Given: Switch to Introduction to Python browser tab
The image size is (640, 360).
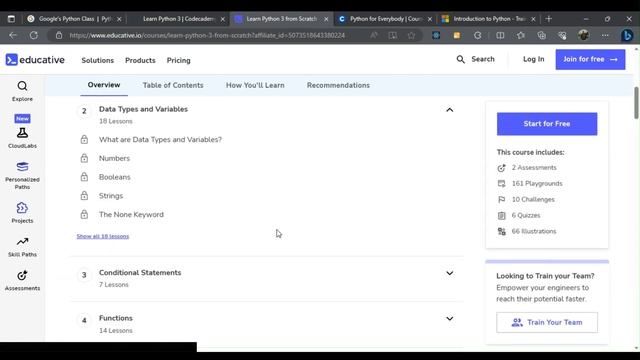Looking at the screenshot, I should tap(489, 19).
